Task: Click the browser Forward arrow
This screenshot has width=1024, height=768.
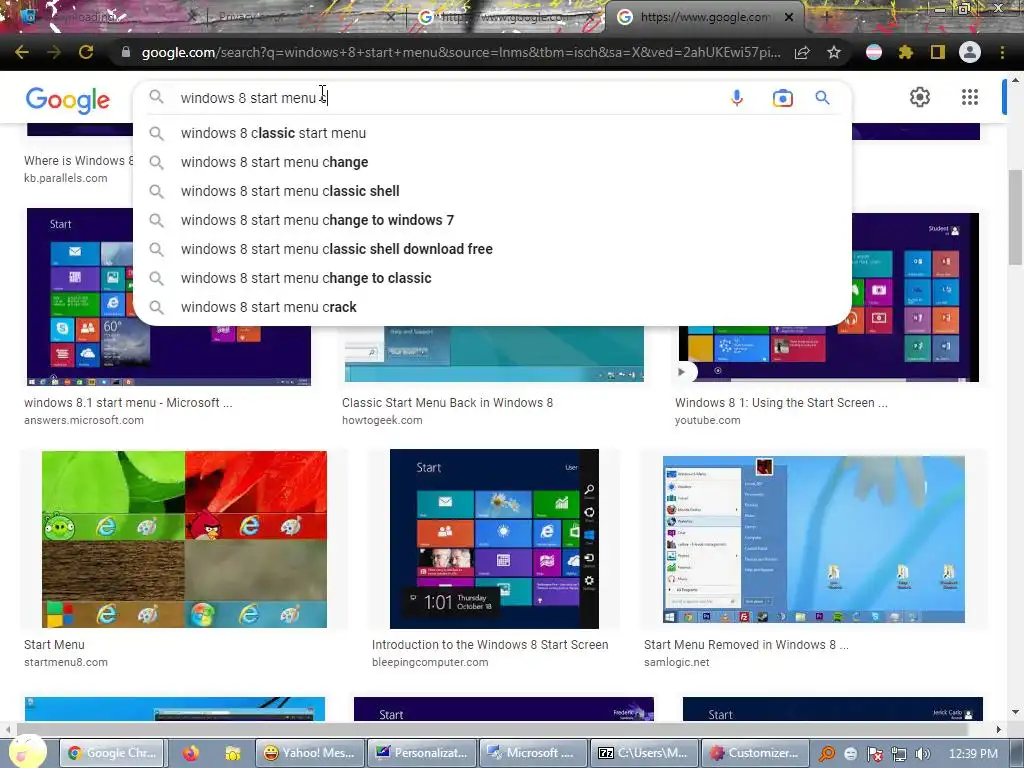Action: point(54,52)
